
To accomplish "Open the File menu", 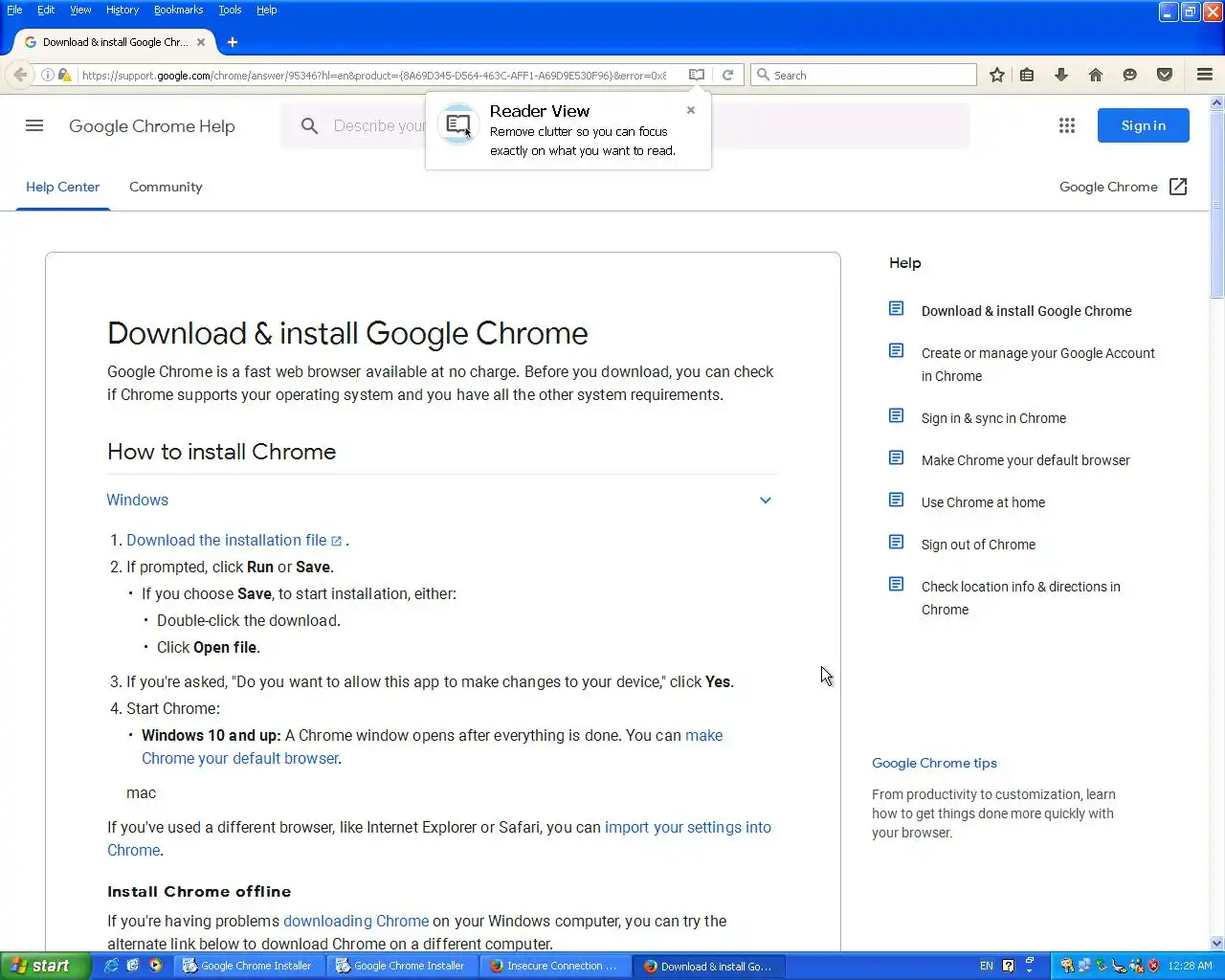I will click(x=14, y=10).
